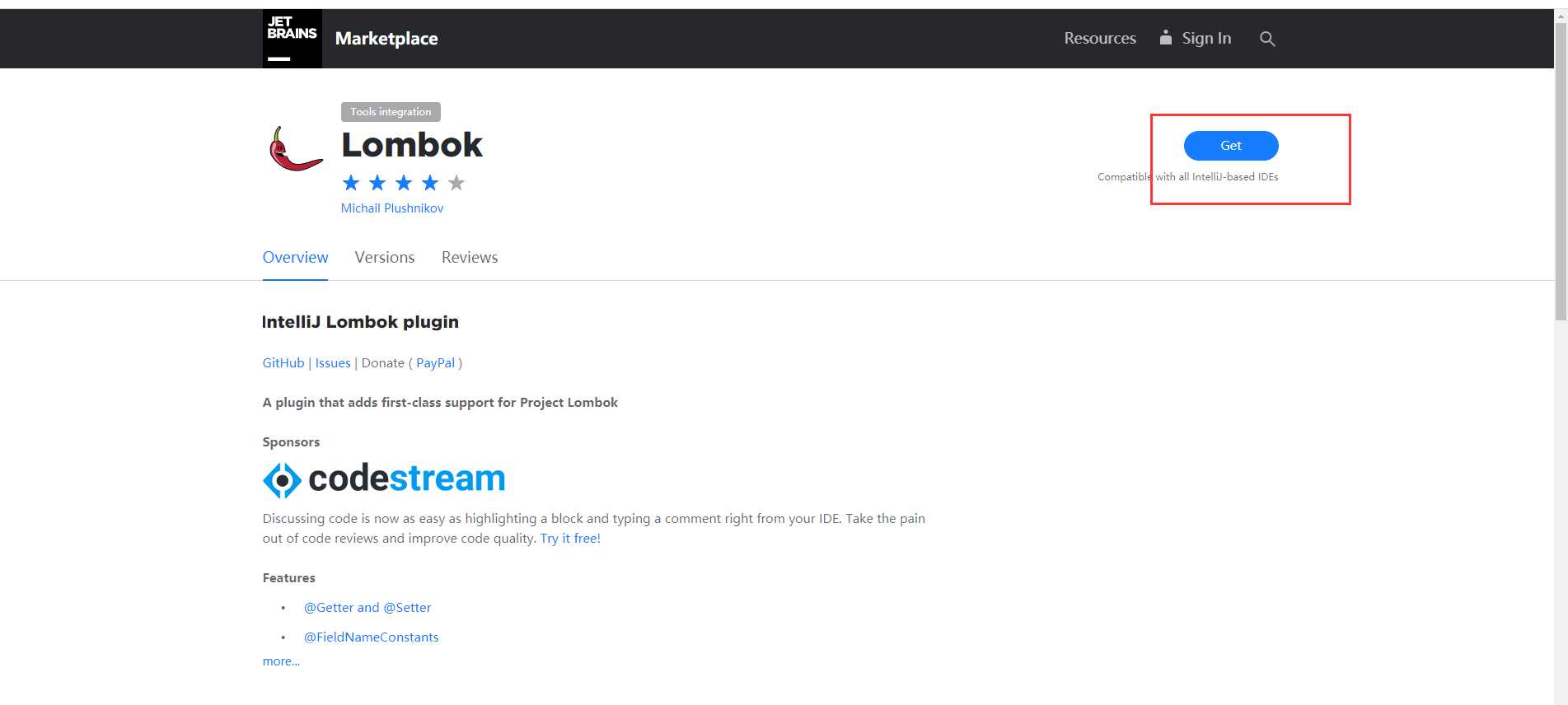Viewport: 1568px width, 705px height.
Task: Click the page vertical scrollbar thumb
Action: 1561,170
